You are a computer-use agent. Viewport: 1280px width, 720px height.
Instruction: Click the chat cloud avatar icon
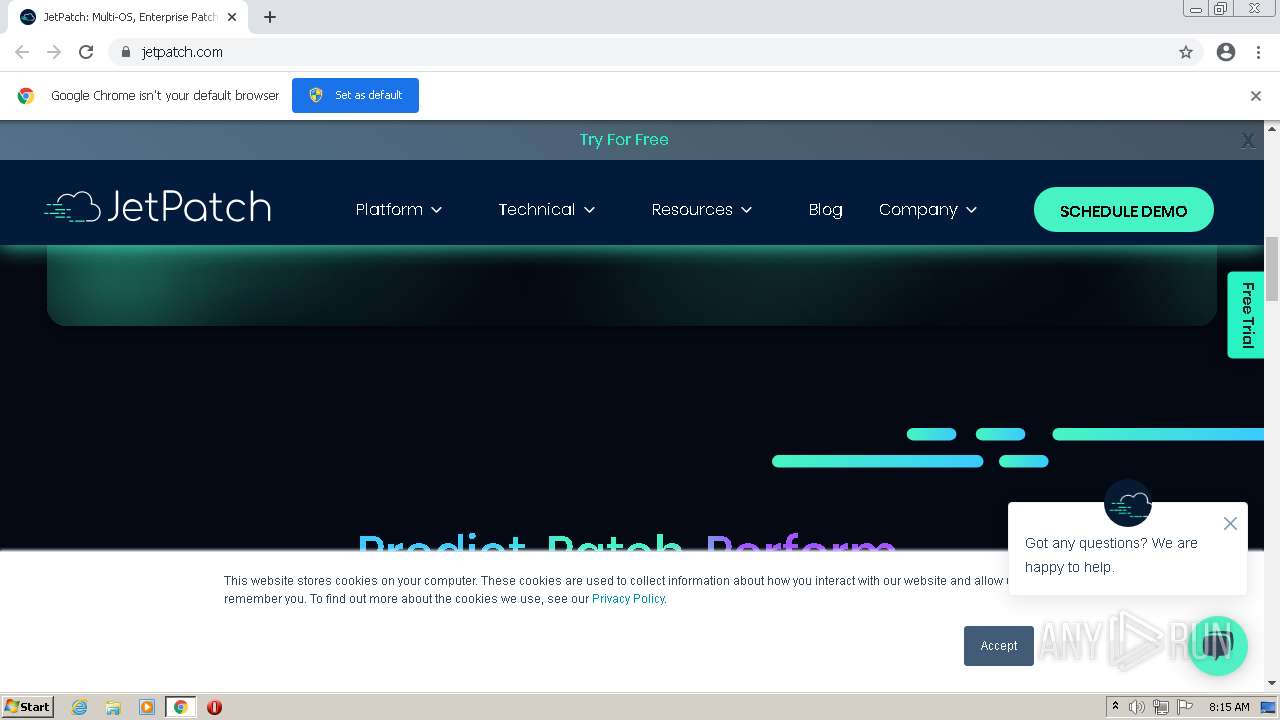(1128, 503)
